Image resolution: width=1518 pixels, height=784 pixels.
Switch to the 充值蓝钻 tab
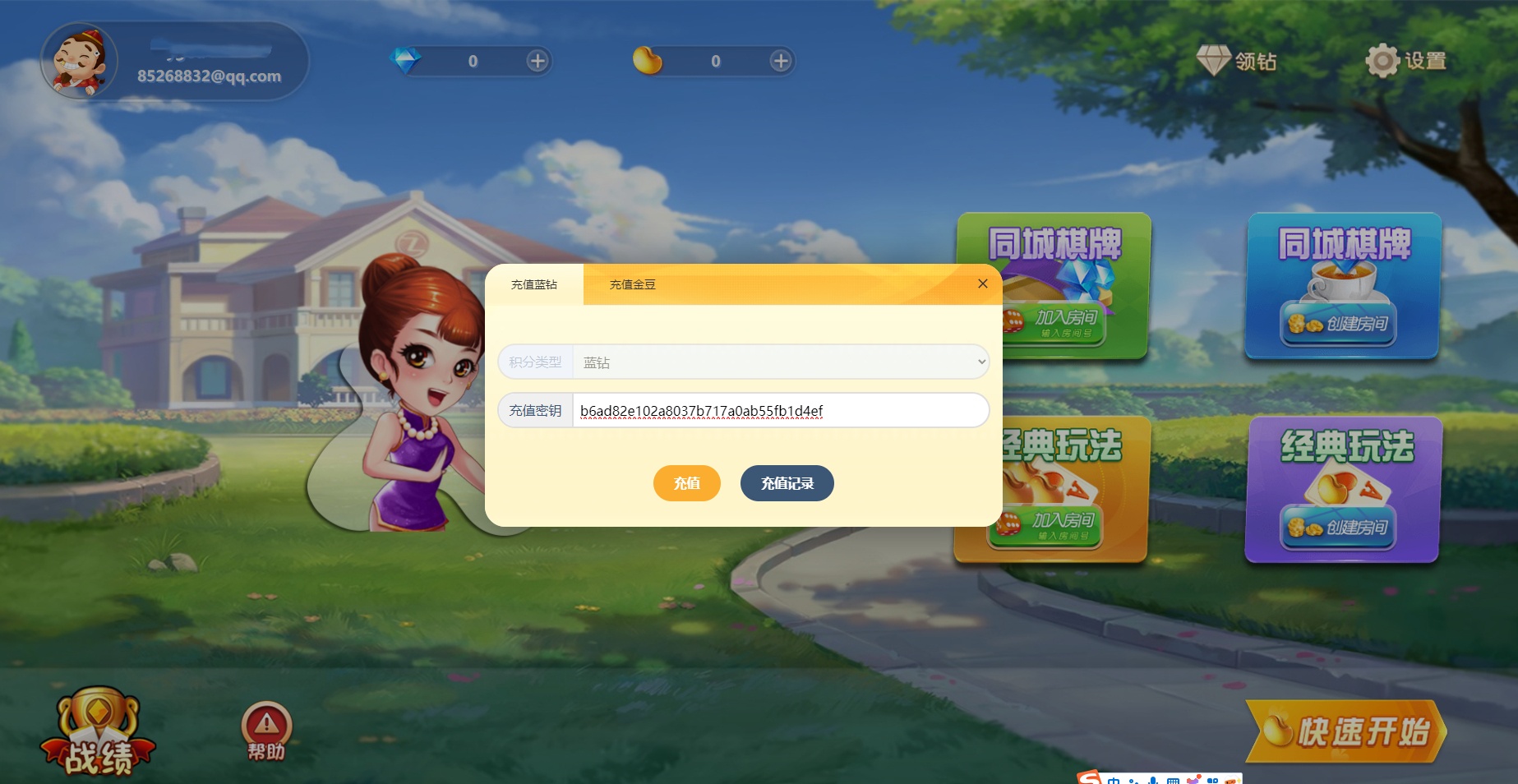click(534, 284)
